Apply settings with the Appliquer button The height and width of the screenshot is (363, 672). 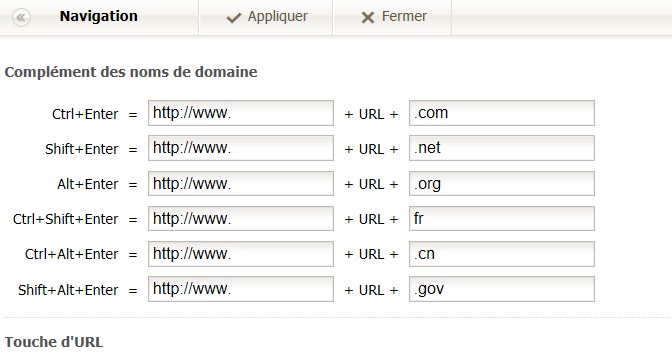266,17
